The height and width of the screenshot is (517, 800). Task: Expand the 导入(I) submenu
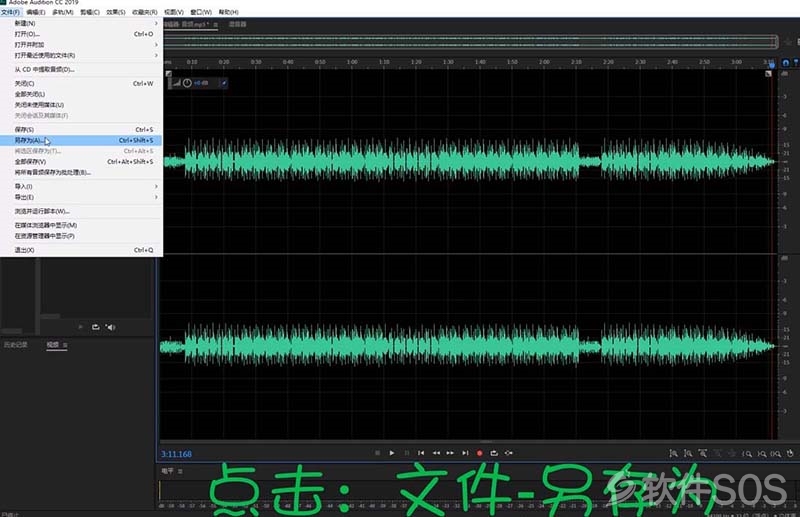[82, 187]
